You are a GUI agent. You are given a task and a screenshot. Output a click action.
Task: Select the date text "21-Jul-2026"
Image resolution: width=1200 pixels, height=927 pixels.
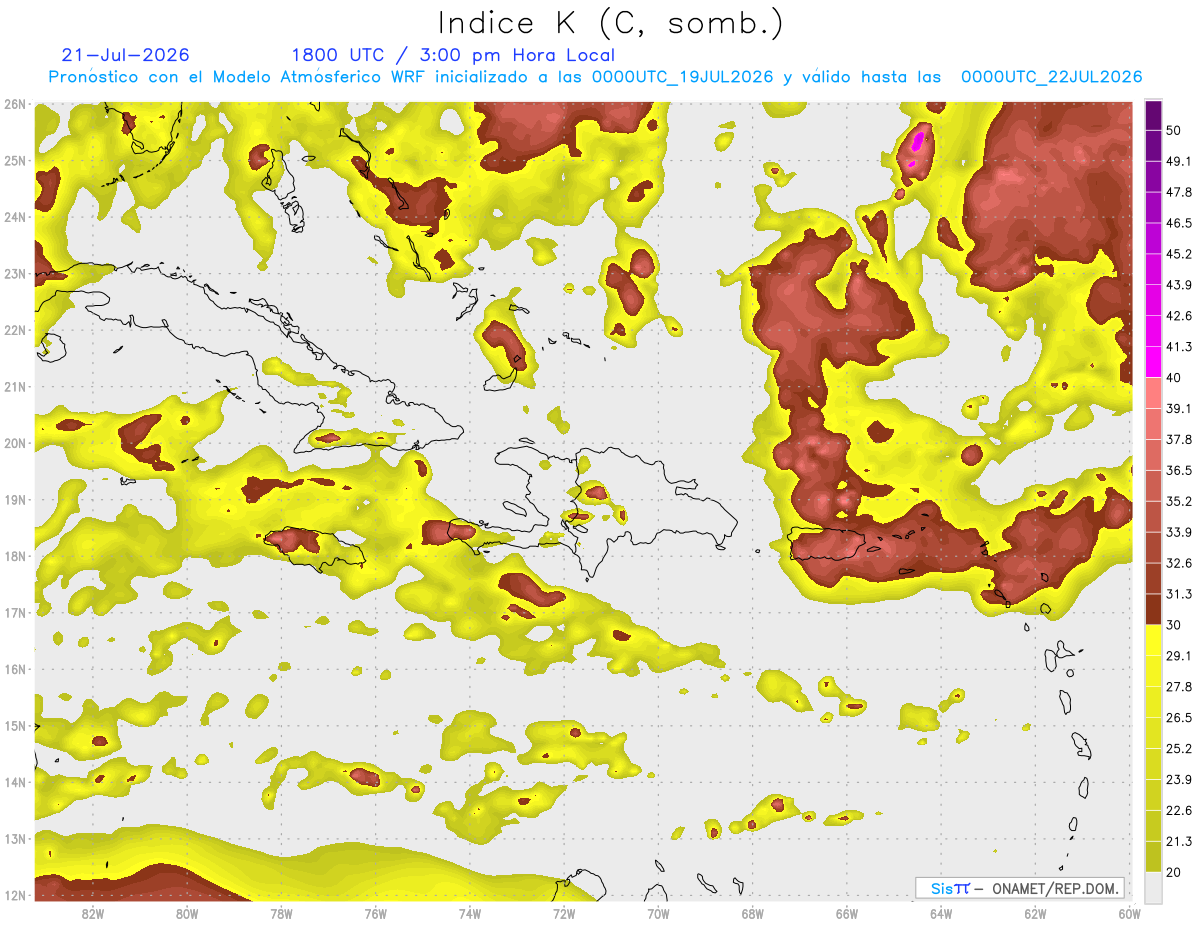(126, 55)
